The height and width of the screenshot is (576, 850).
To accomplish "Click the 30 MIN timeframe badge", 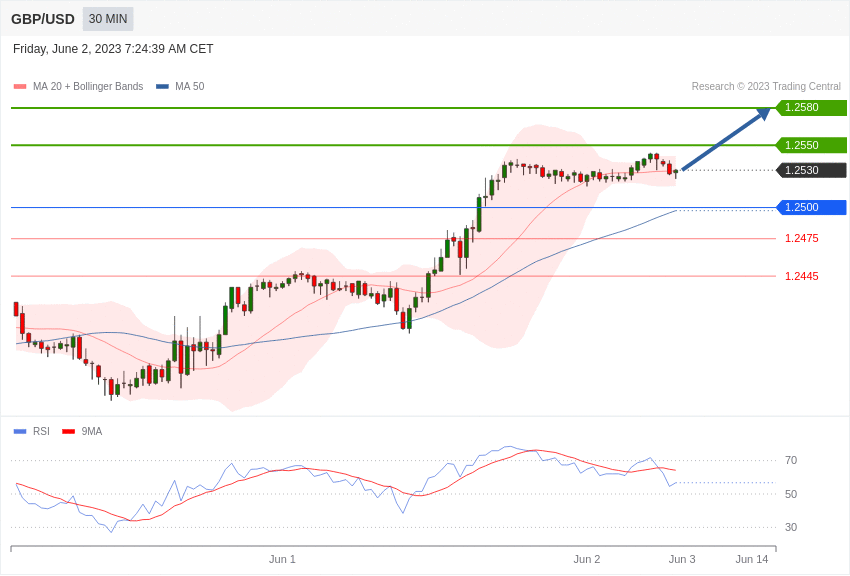I will coord(108,19).
